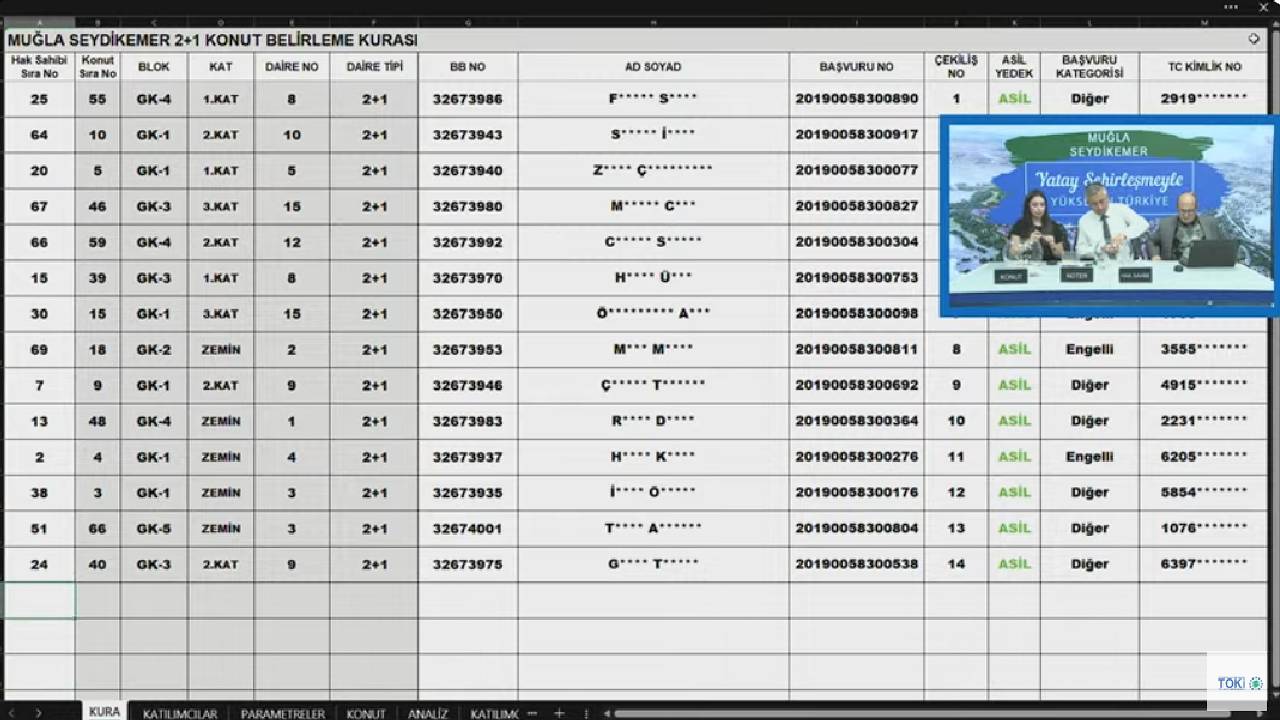Go to the KONUT sheet tab
The width and height of the screenshot is (1280, 720).
coord(365,714)
